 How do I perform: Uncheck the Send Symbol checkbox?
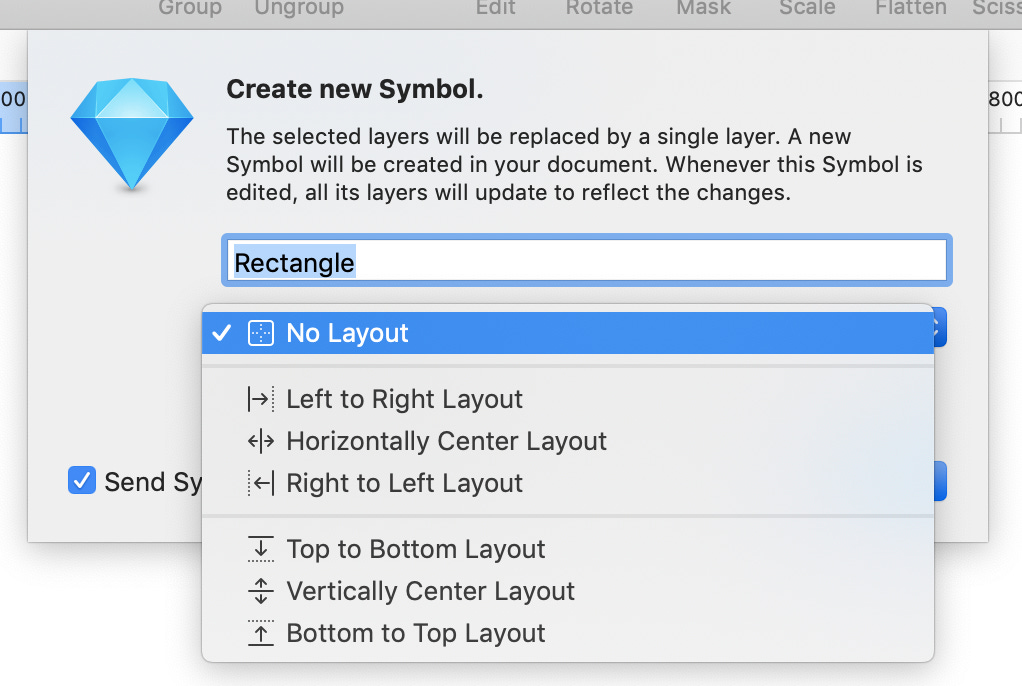click(81, 481)
